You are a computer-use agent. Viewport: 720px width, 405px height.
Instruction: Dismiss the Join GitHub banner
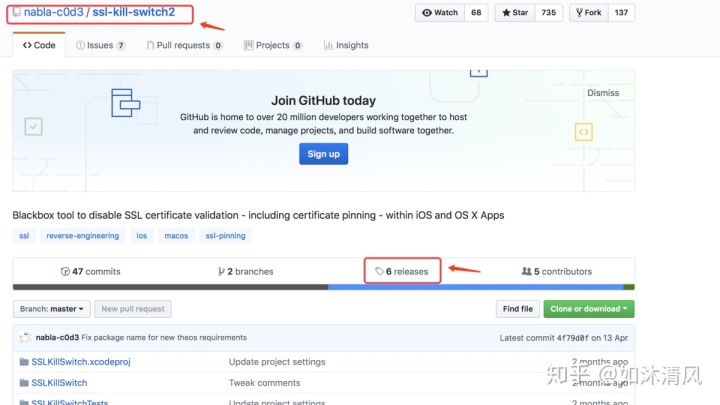point(603,93)
